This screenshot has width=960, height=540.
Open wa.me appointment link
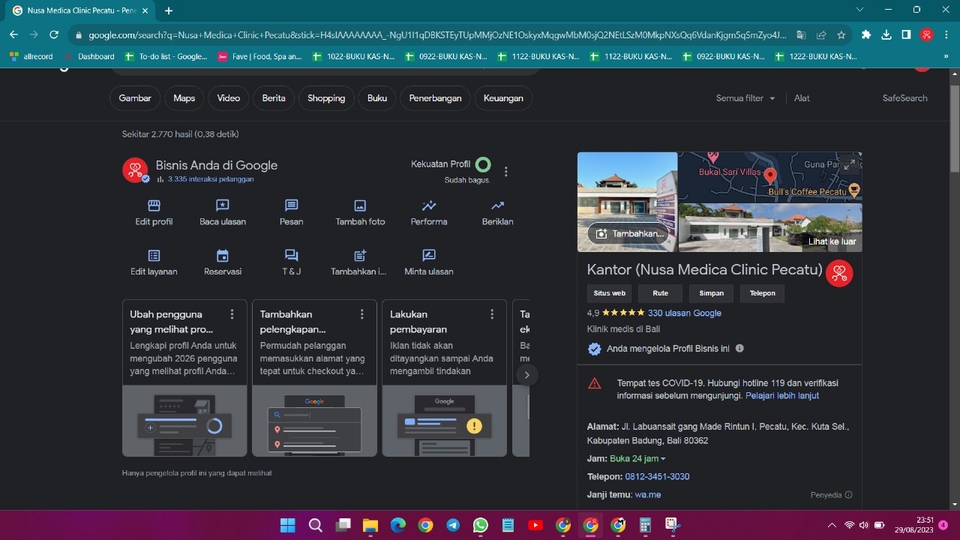[x=648, y=495]
